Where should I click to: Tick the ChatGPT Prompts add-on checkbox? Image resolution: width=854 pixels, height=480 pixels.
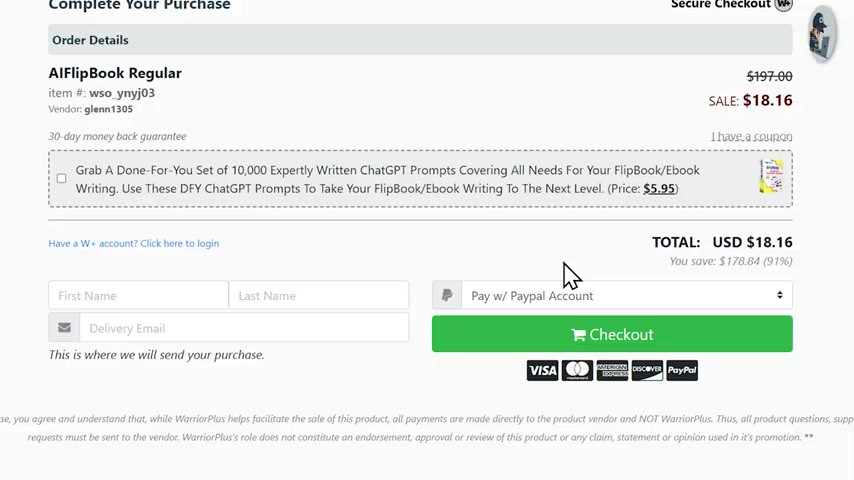coord(62,178)
